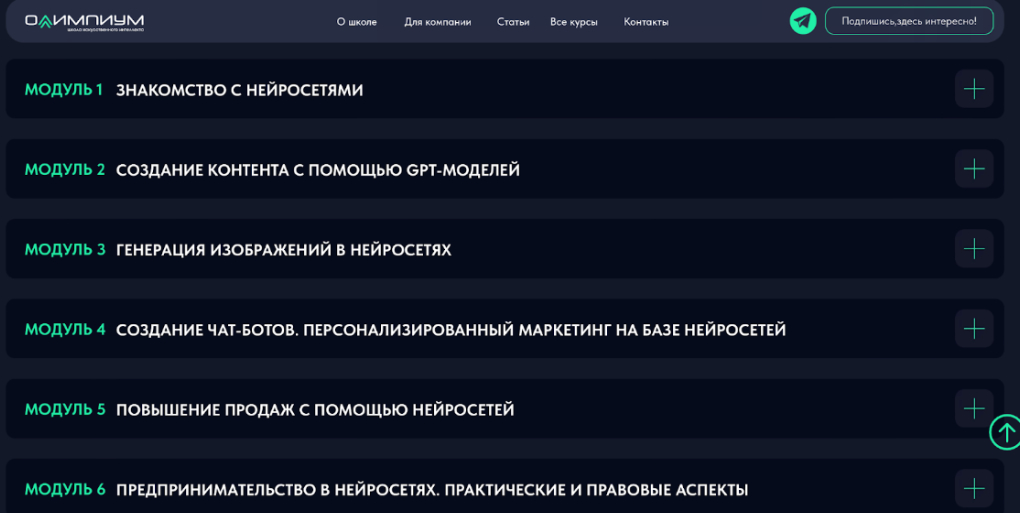Click 'Генерация изображений в нейросетях' title
The width and height of the screenshot is (1020, 513).
(x=283, y=250)
